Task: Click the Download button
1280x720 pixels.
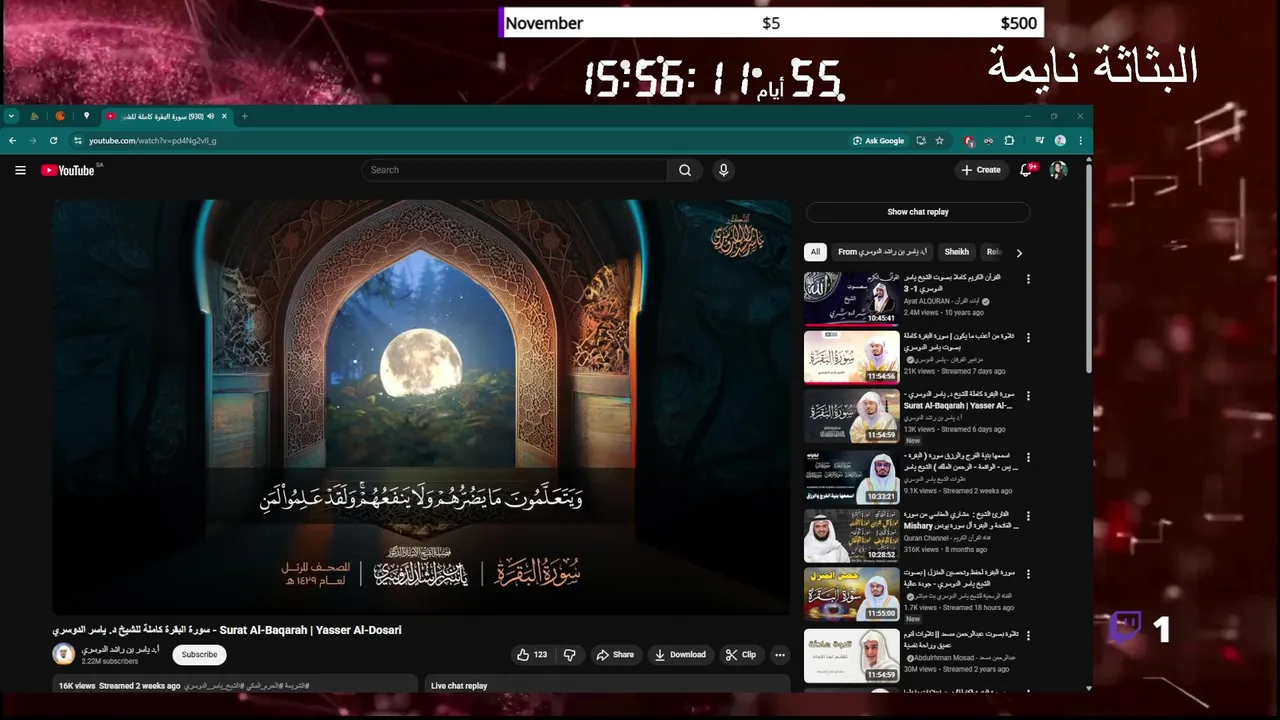Action: click(680, 655)
